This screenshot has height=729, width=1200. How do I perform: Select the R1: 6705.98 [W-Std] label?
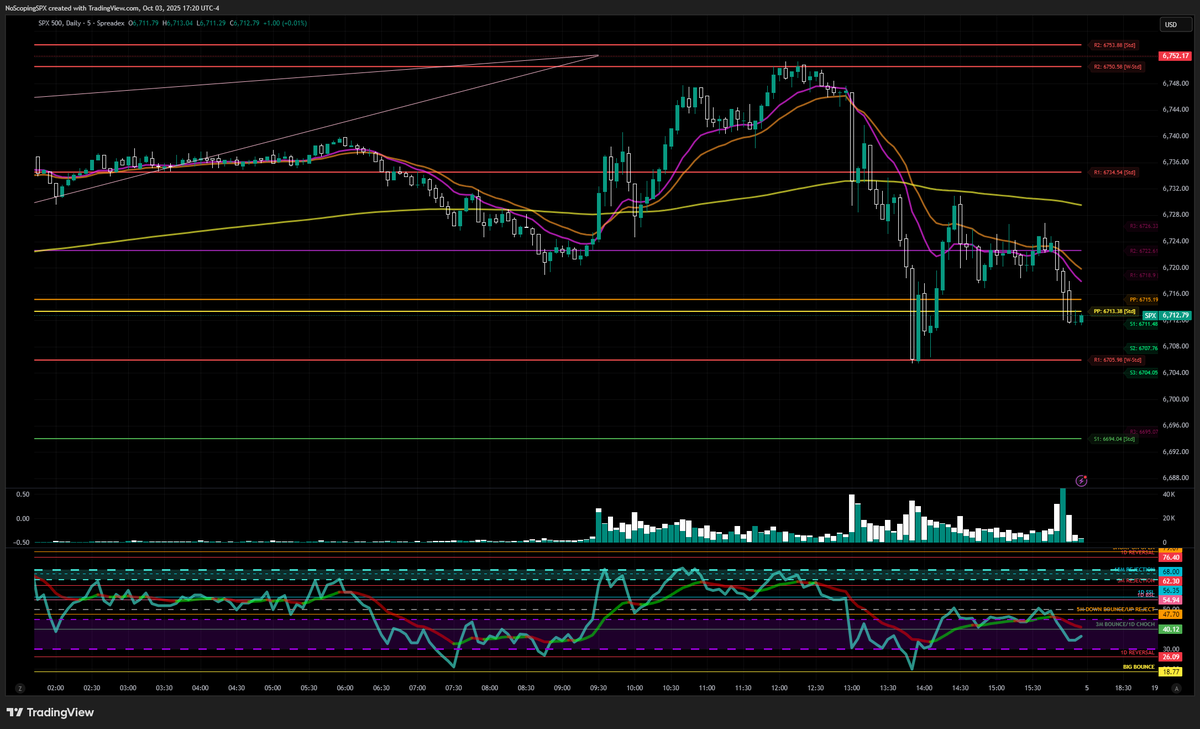tap(1118, 360)
